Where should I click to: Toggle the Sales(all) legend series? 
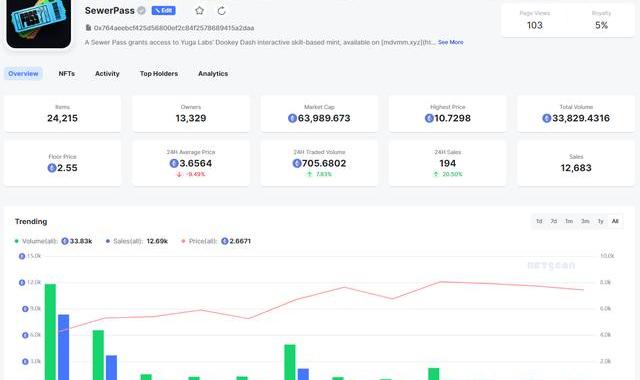(x=136, y=241)
